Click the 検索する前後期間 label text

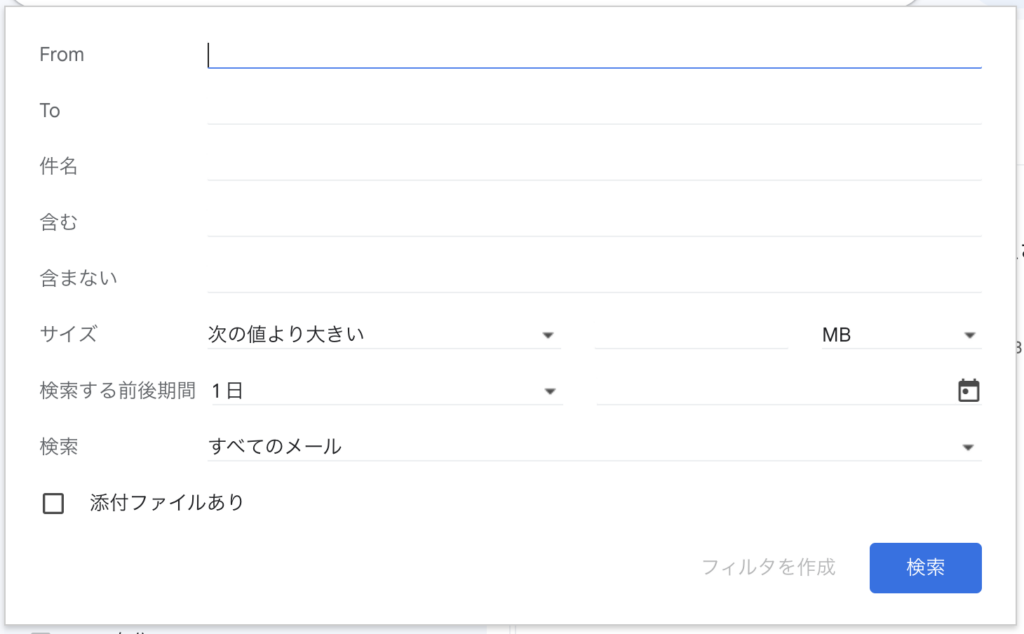click(x=117, y=391)
